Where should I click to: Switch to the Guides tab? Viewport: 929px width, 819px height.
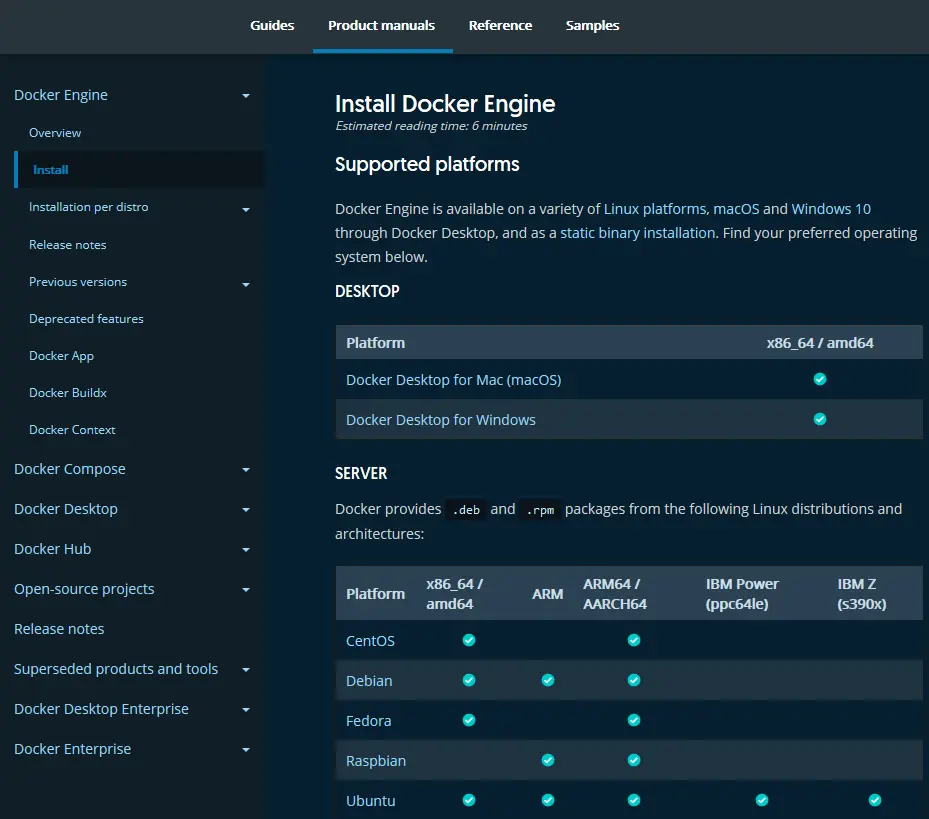[x=272, y=25]
